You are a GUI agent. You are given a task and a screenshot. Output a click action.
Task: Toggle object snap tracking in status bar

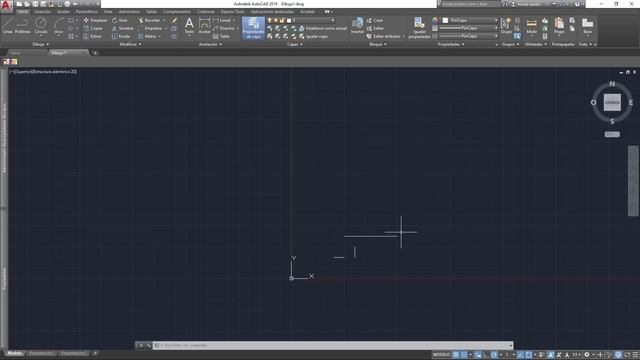(x=520, y=355)
